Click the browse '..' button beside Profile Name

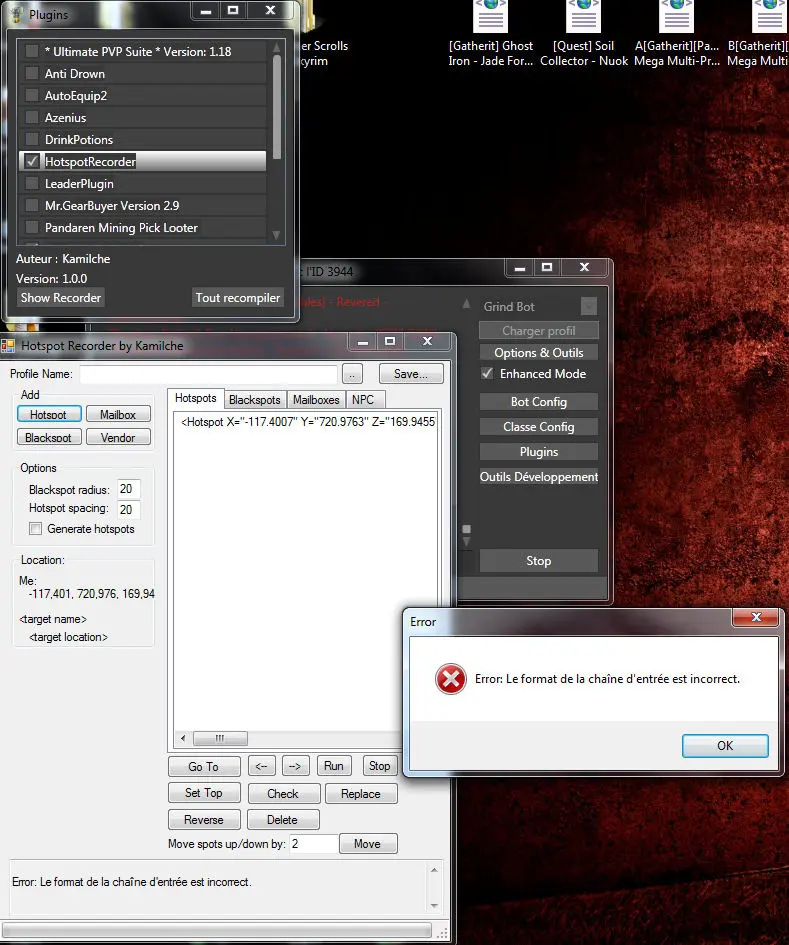coord(352,374)
